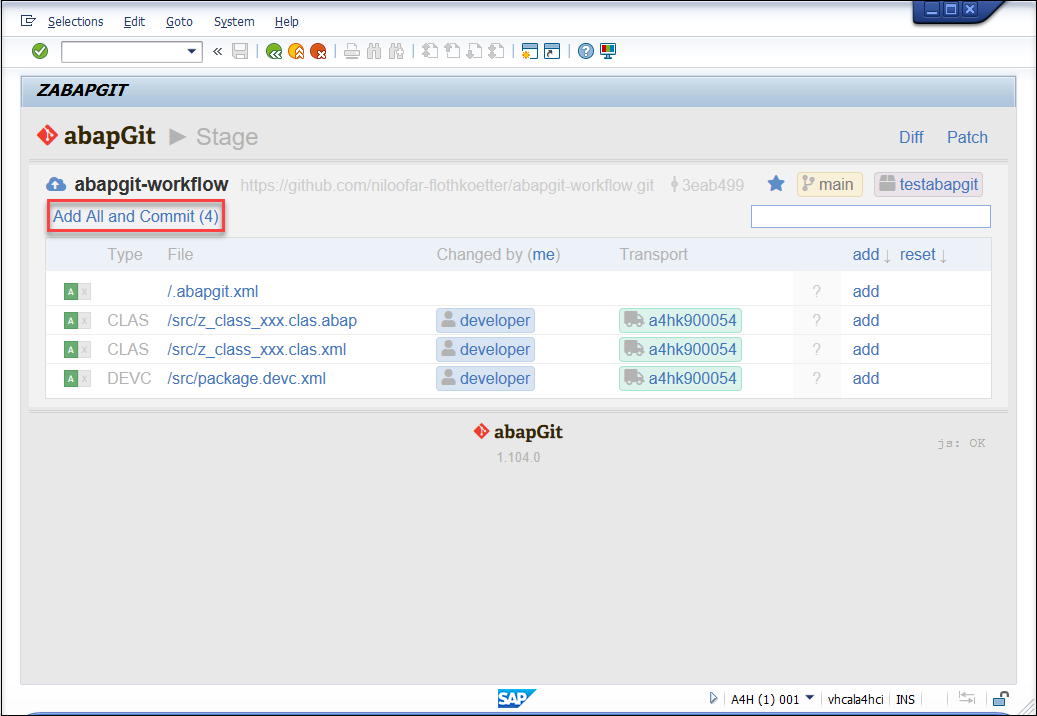Viewport: 1037px width, 716px height.
Task: Collapse the command field with double-chevron
Action: pyautogui.click(x=217, y=52)
